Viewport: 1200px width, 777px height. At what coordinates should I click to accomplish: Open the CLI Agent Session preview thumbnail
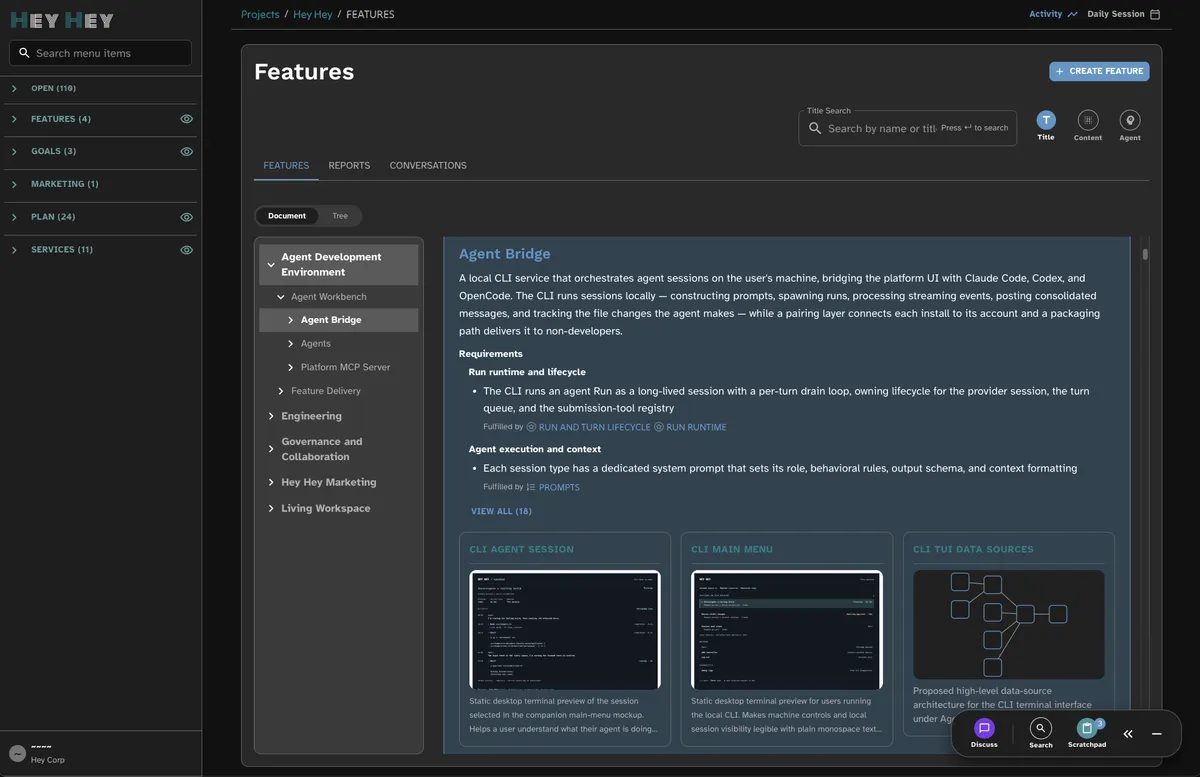565,630
